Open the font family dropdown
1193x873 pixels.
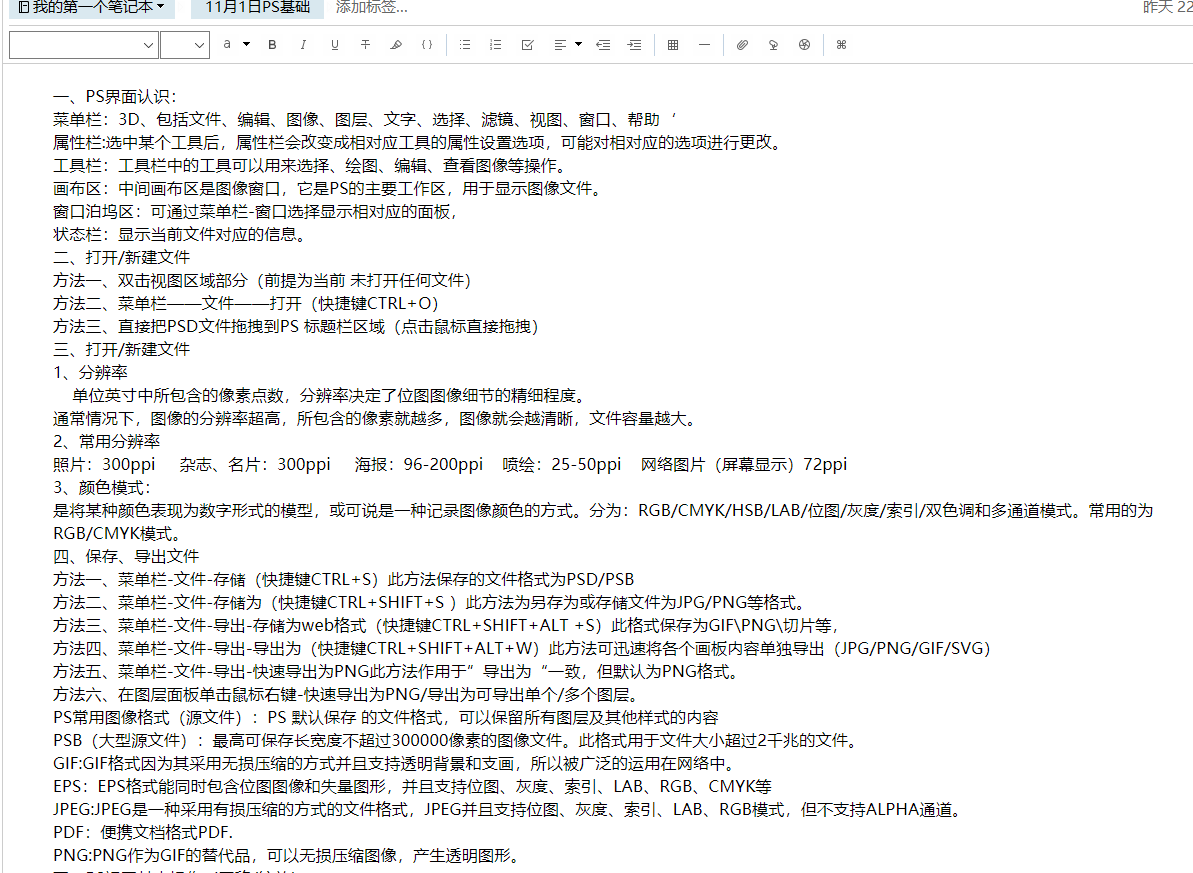coord(84,45)
